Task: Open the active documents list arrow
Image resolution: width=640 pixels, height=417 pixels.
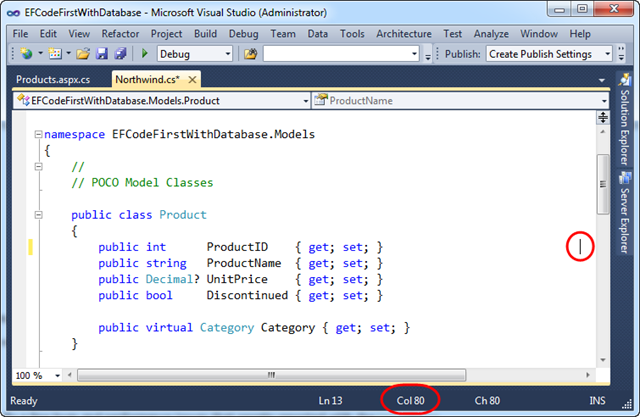Action: [602, 80]
